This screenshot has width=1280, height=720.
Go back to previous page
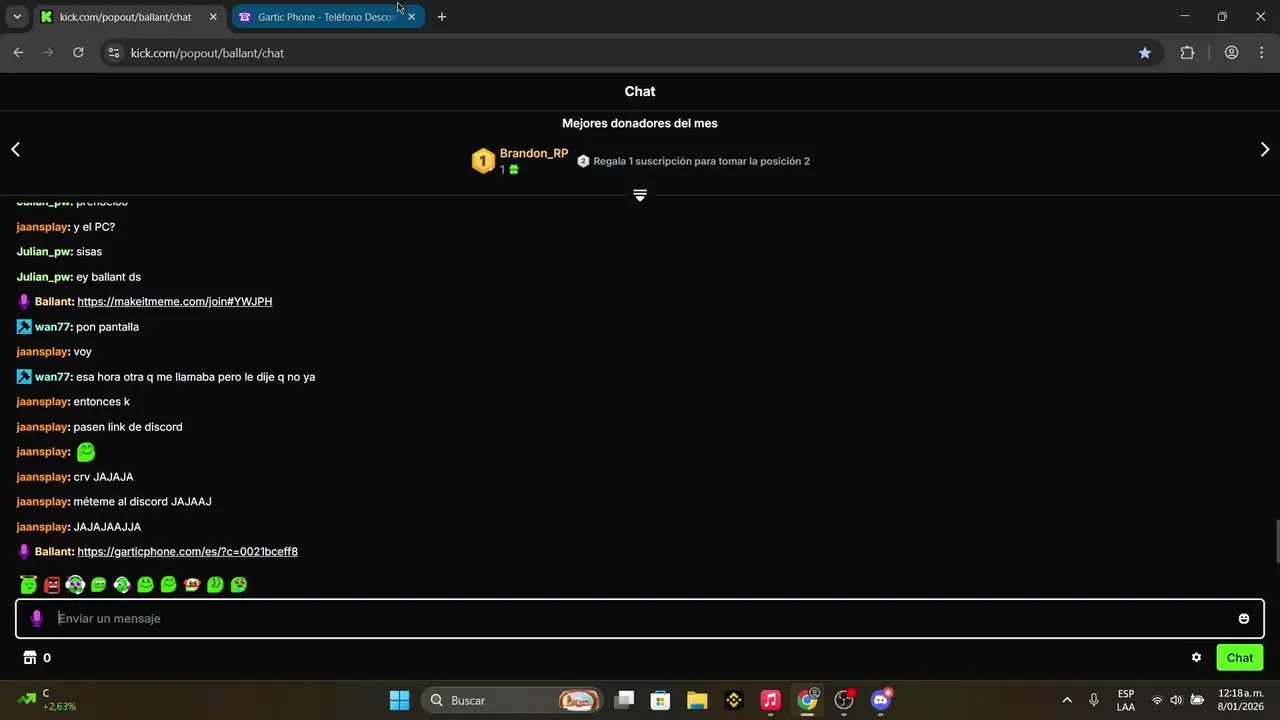(18, 53)
